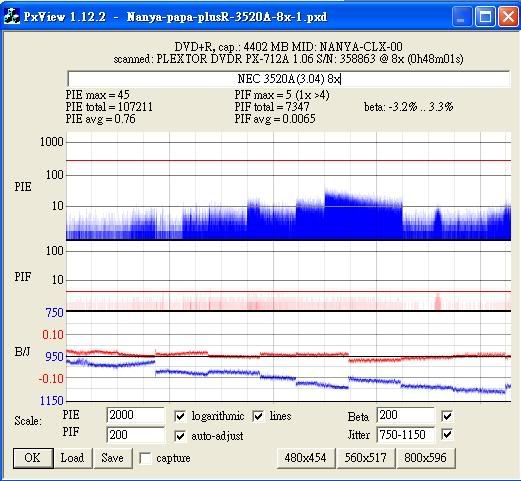Click the Save button

pos(112,458)
